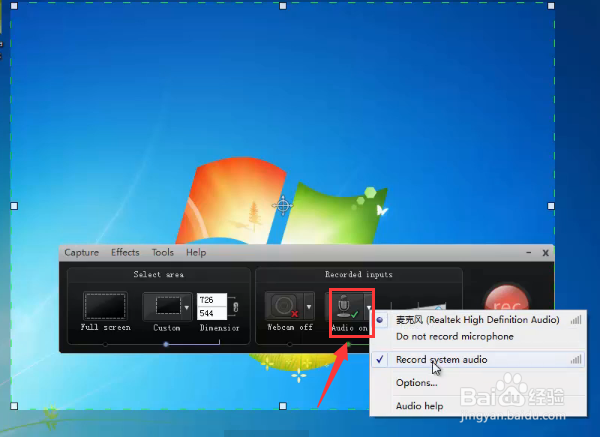Viewport: 600px width, 437px height.
Task: Select Full screen recording area
Action: pos(105,306)
